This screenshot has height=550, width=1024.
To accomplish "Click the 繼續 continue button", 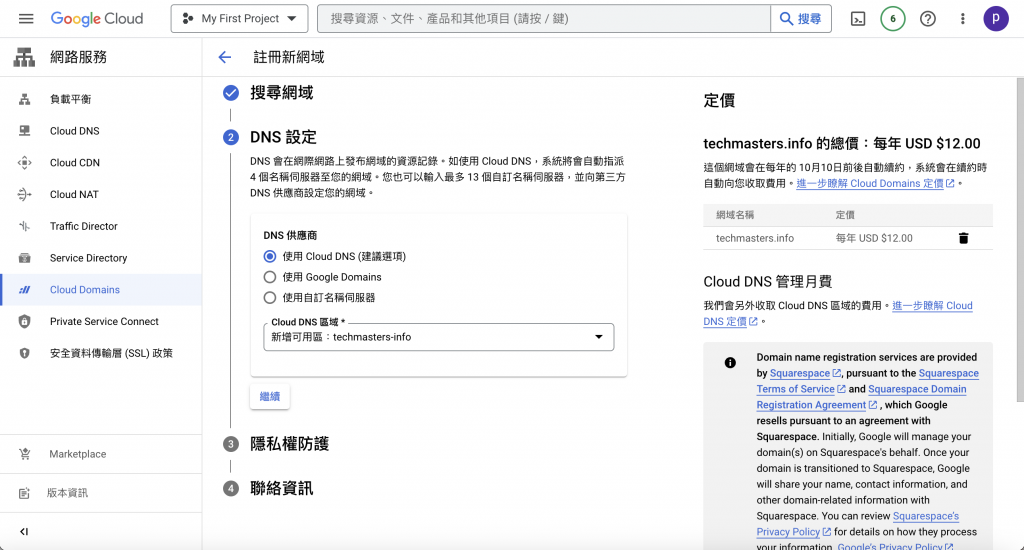I will (270, 396).
